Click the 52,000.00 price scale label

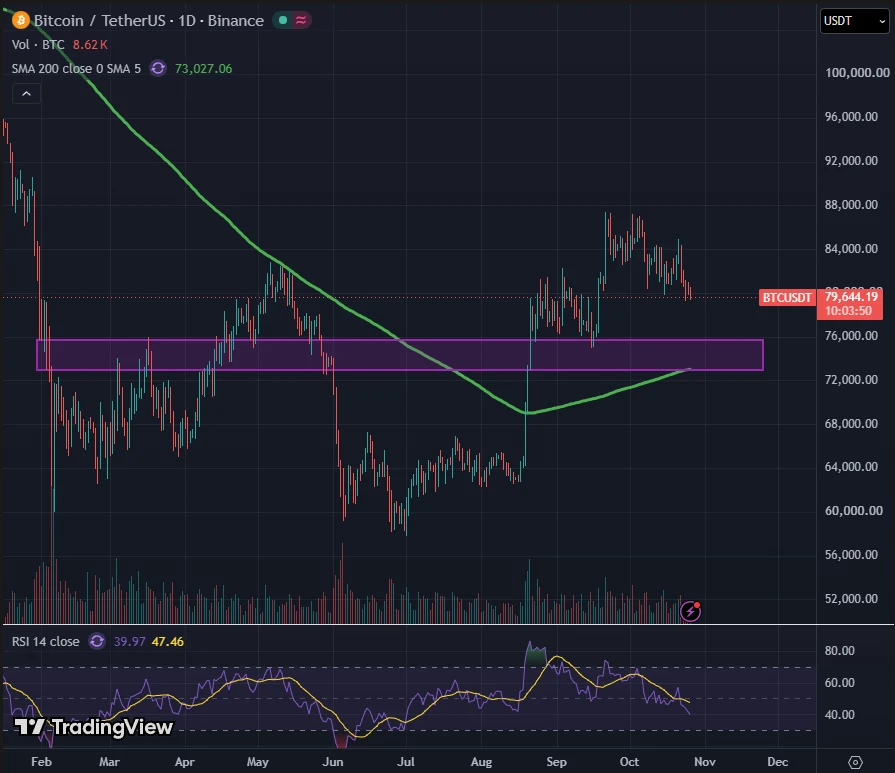coord(851,598)
